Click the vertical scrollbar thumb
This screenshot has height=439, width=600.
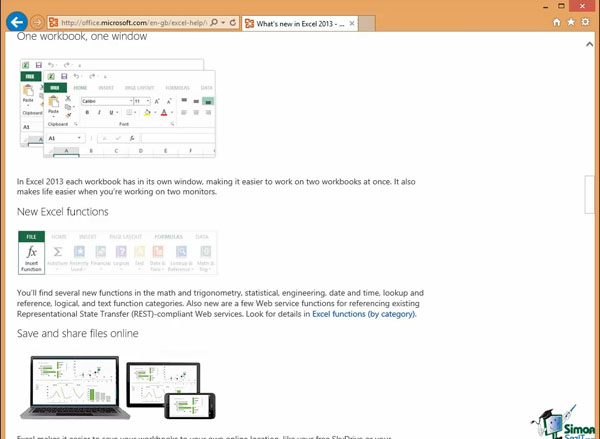pyautogui.click(x=589, y=194)
